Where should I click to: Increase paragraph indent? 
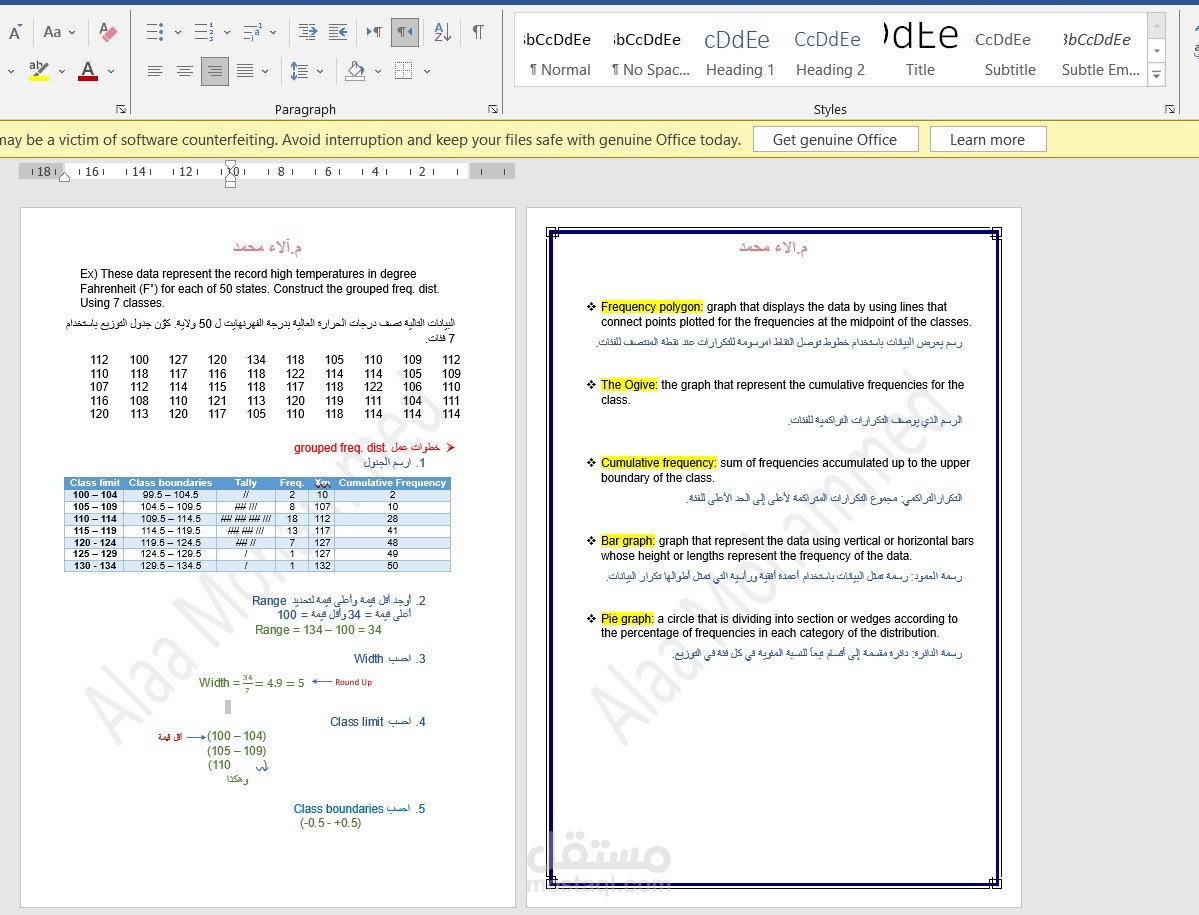(x=338, y=32)
